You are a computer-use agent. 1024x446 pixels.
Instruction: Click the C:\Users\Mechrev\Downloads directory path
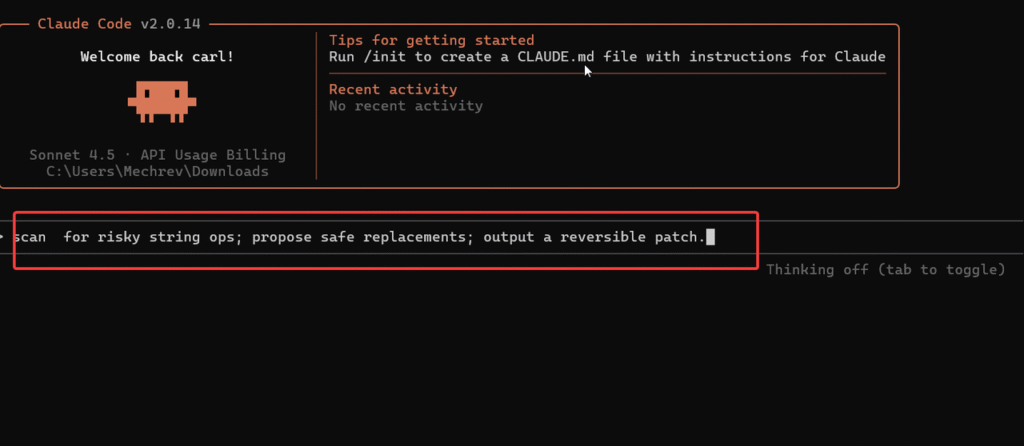[x=157, y=171]
